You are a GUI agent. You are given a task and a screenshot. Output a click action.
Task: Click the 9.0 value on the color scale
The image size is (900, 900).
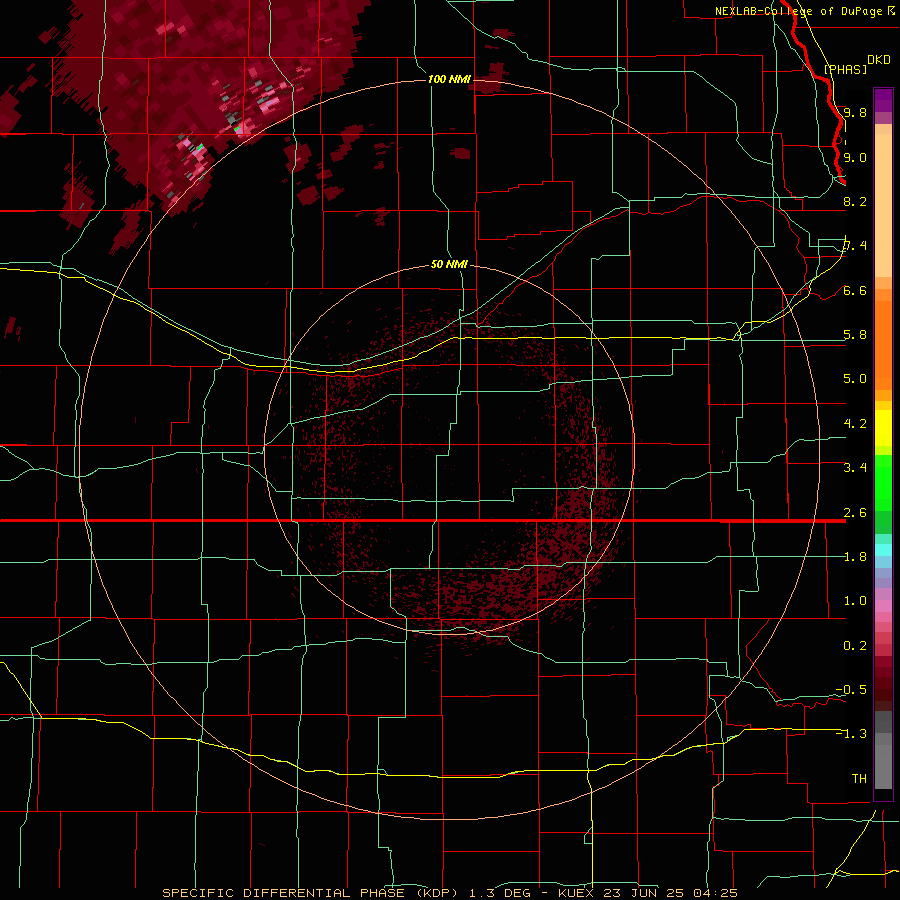click(x=855, y=157)
